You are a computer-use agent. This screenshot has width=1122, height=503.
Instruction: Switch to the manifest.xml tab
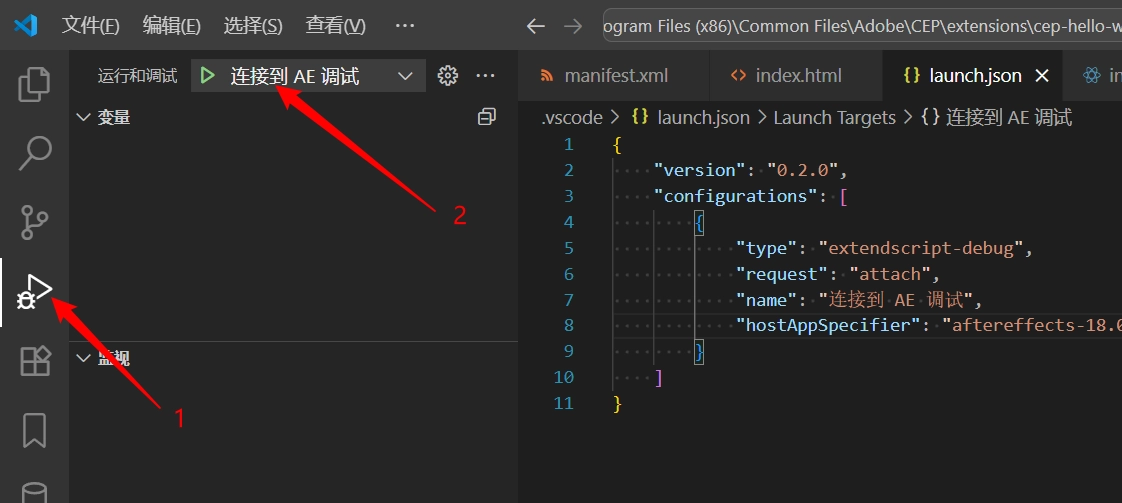(615, 76)
